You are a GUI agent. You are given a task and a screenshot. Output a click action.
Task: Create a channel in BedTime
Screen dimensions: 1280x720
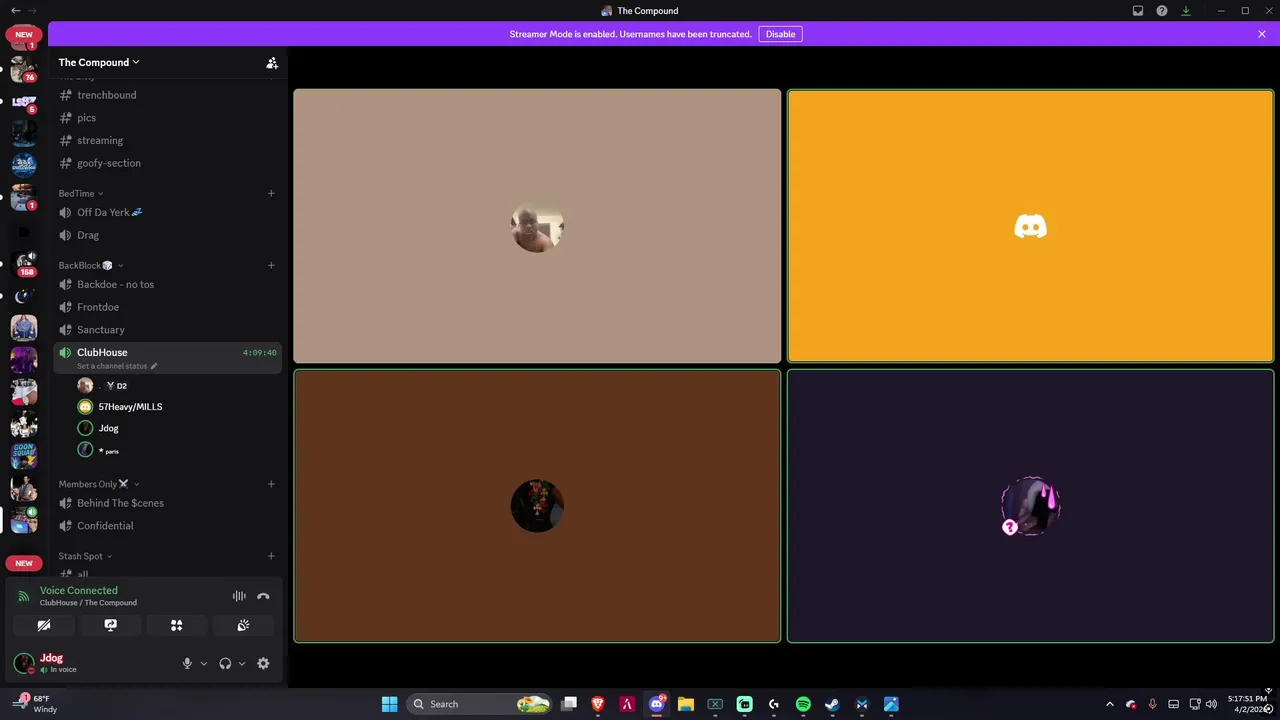271,193
